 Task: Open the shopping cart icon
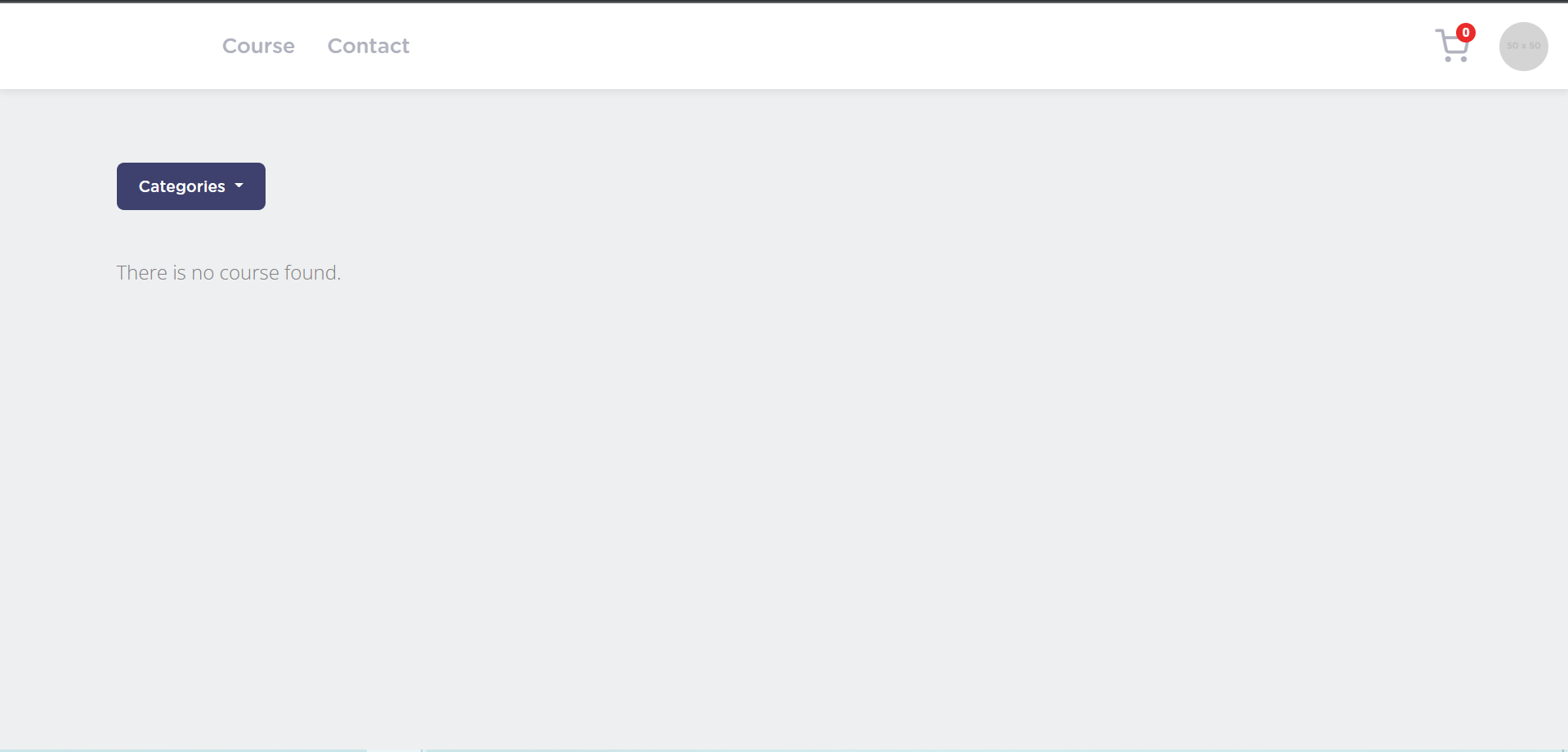click(x=1453, y=46)
